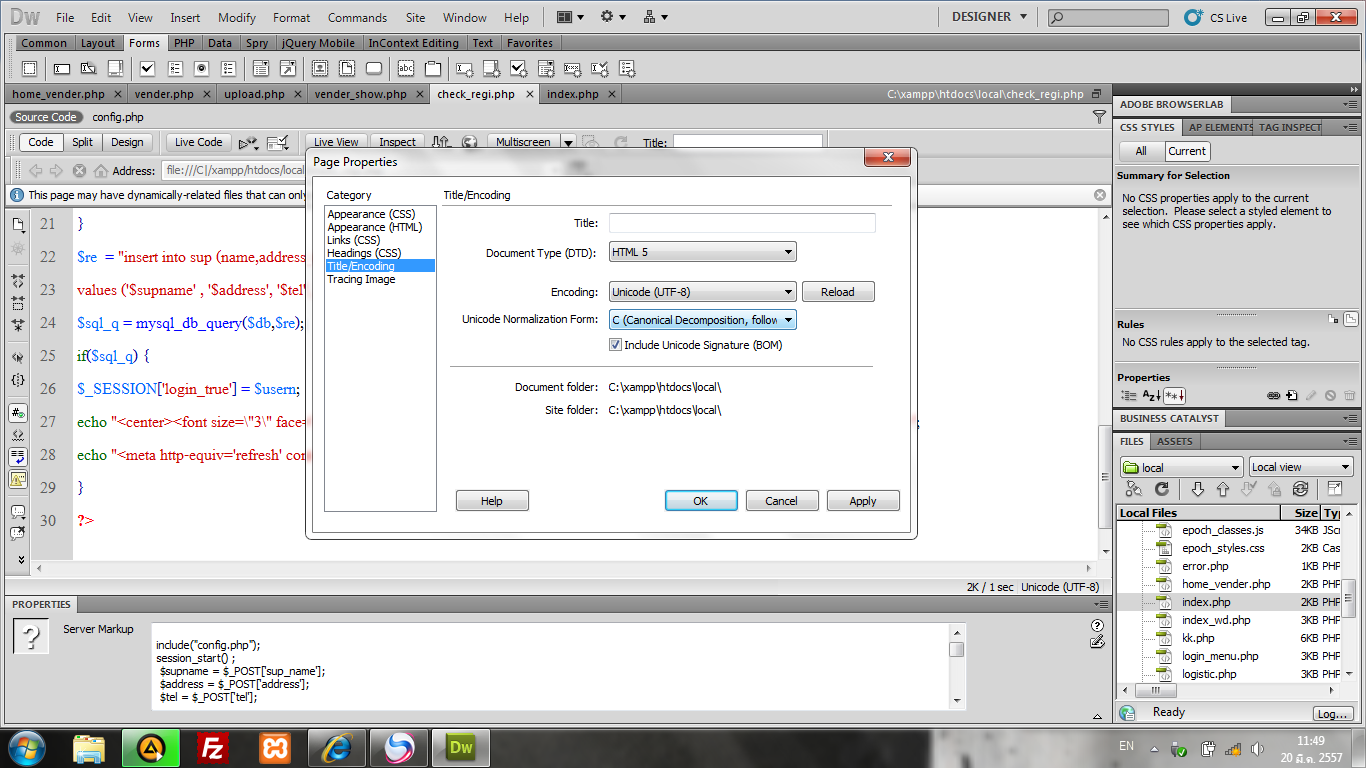1366x768 pixels.
Task: Open Unicode Normalization Form dropdown
Action: pyautogui.click(x=703, y=320)
